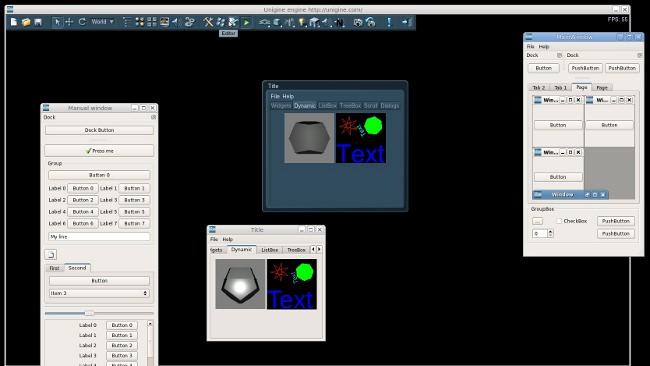
Task: Select Tab 2 in MainWindow
Action: pos(539,87)
